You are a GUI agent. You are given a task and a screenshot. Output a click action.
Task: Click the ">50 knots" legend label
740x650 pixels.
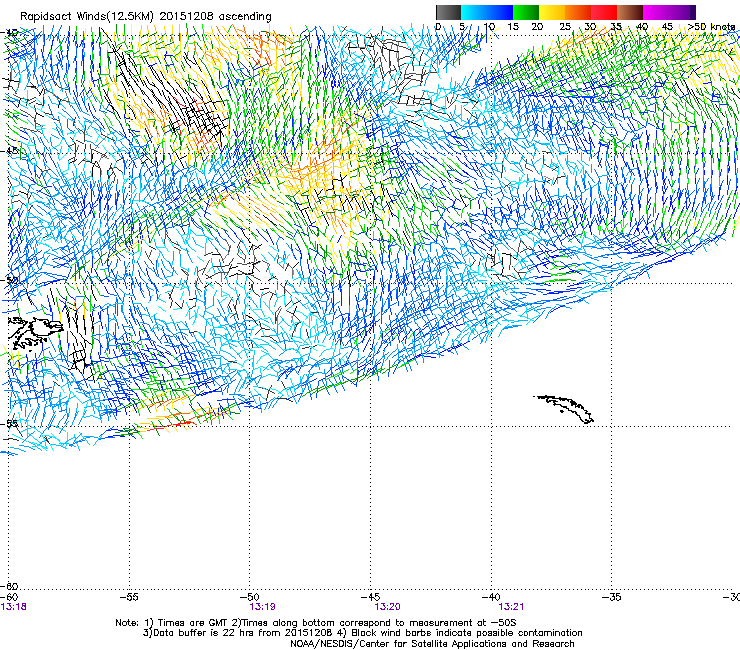[711, 27]
